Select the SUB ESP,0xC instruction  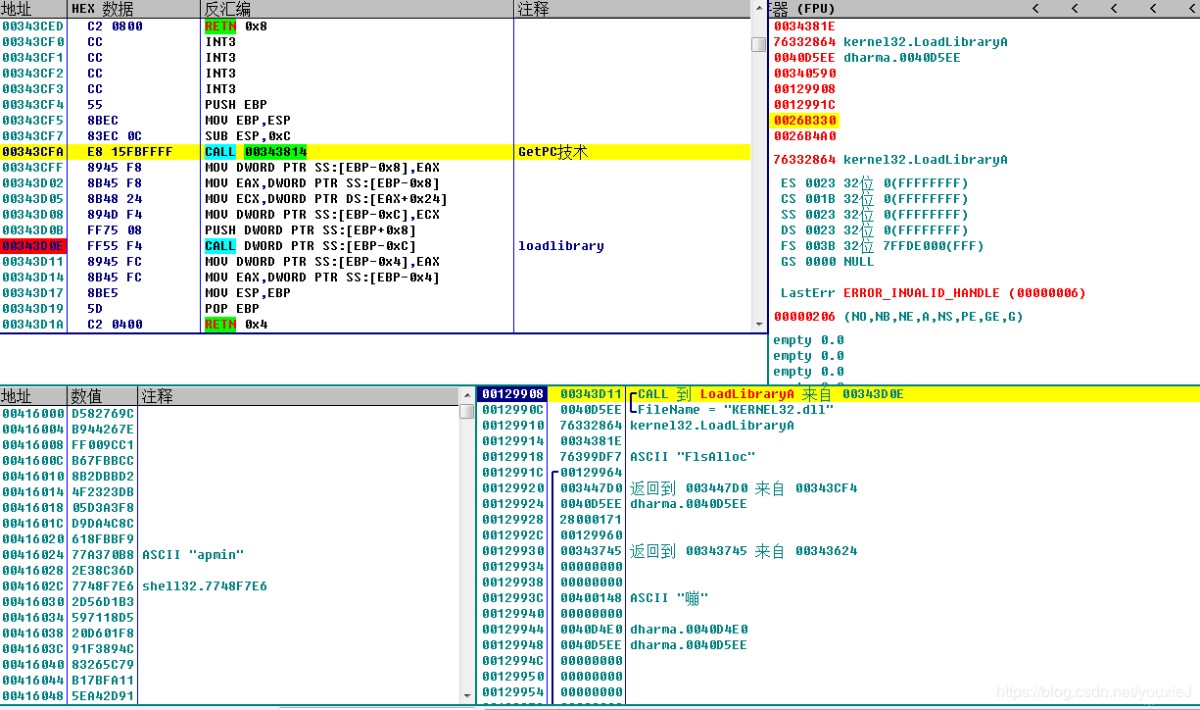point(247,136)
